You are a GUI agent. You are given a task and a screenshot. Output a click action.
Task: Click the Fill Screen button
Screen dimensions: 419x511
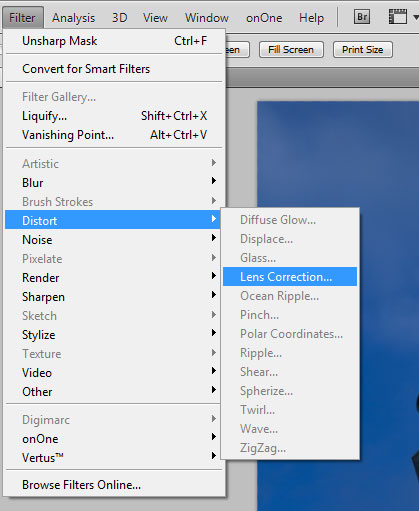click(291, 50)
